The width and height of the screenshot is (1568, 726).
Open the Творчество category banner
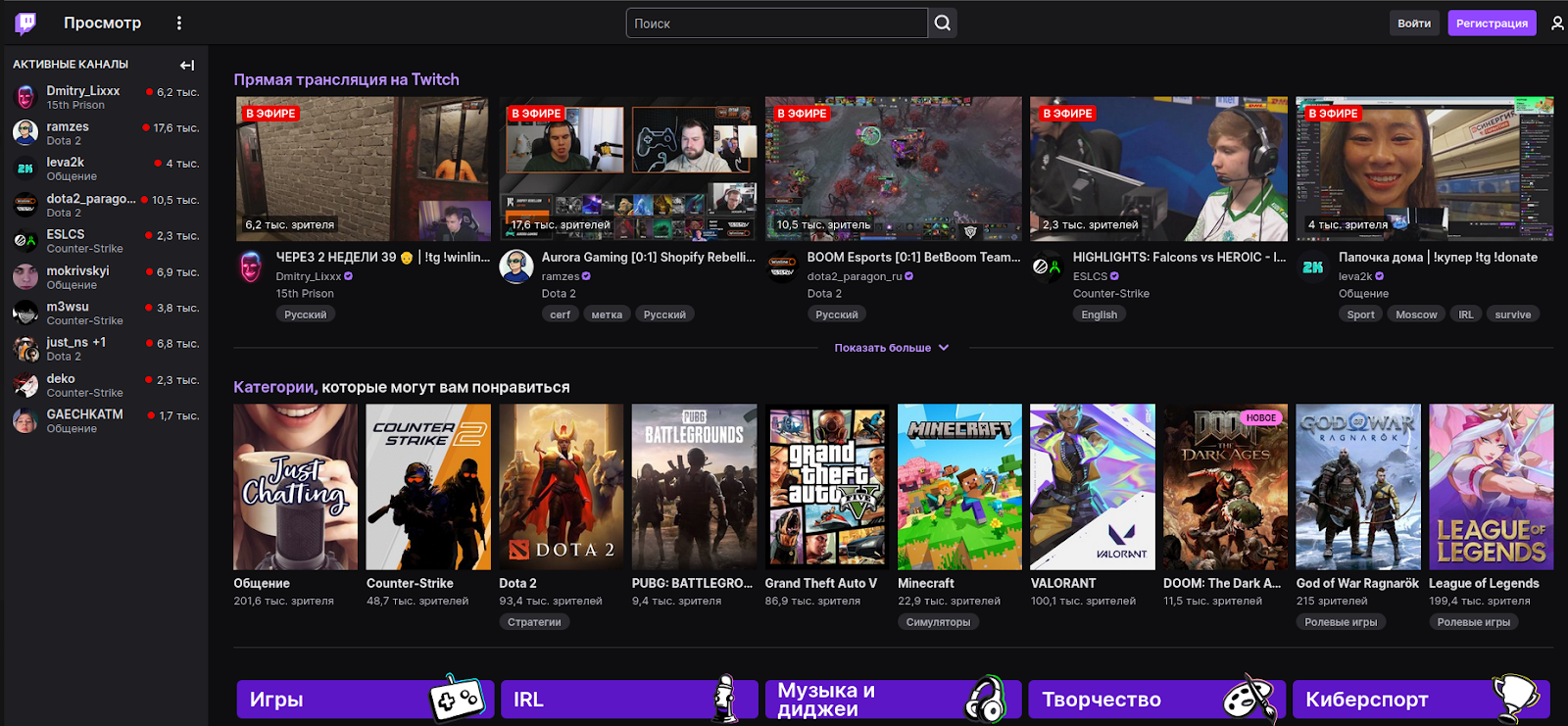click(1156, 700)
